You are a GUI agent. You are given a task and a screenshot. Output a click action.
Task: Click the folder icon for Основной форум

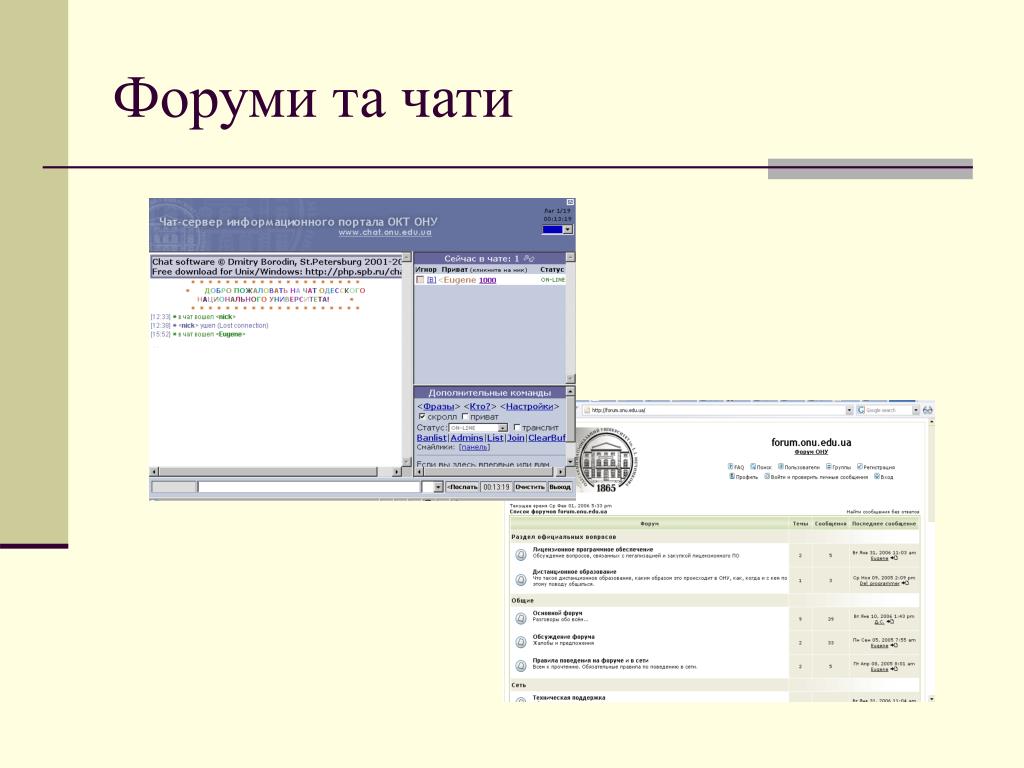(520, 618)
